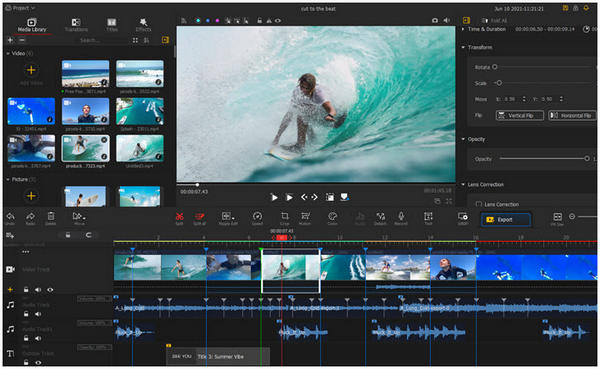This screenshot has height=369, width=600.
Task: Collapse the Transform section
Action: (x=463, y=47)
